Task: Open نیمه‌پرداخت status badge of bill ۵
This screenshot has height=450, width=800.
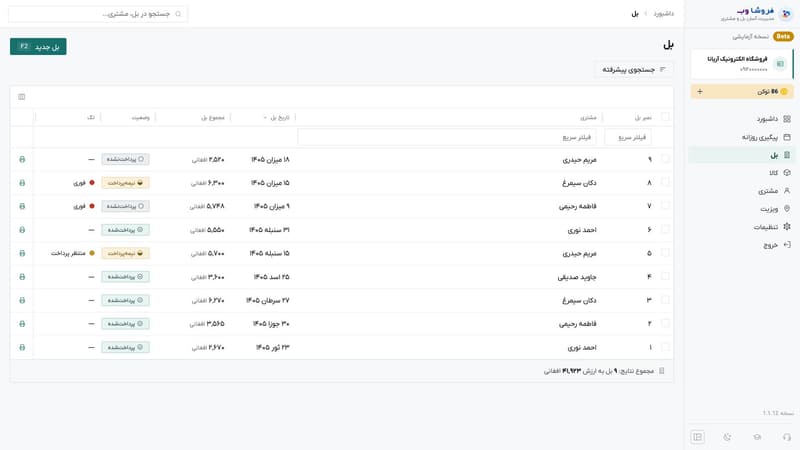Action: (x=125, y=253)
